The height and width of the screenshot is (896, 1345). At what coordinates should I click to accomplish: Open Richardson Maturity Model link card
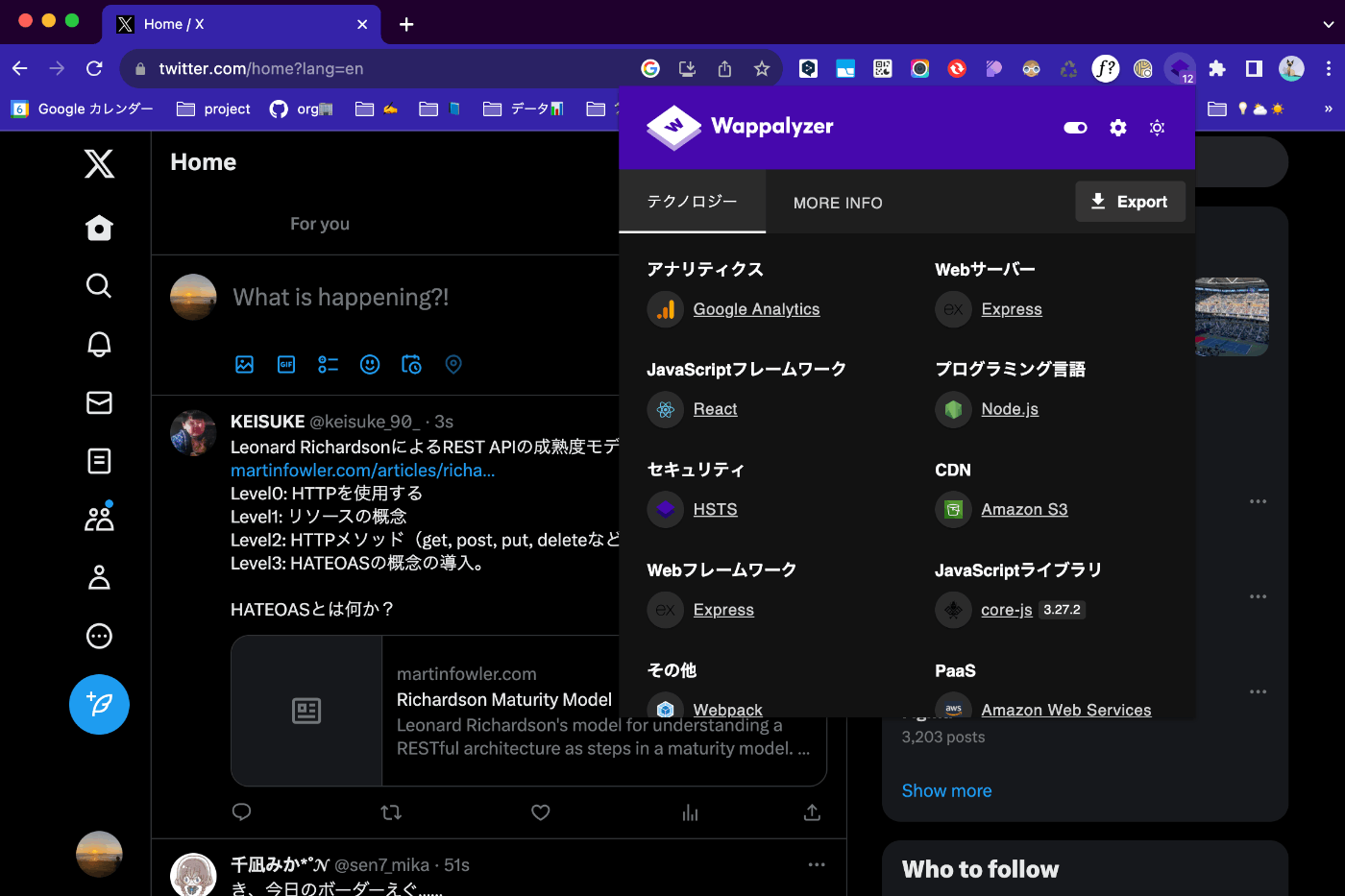[x=528, y=711]
